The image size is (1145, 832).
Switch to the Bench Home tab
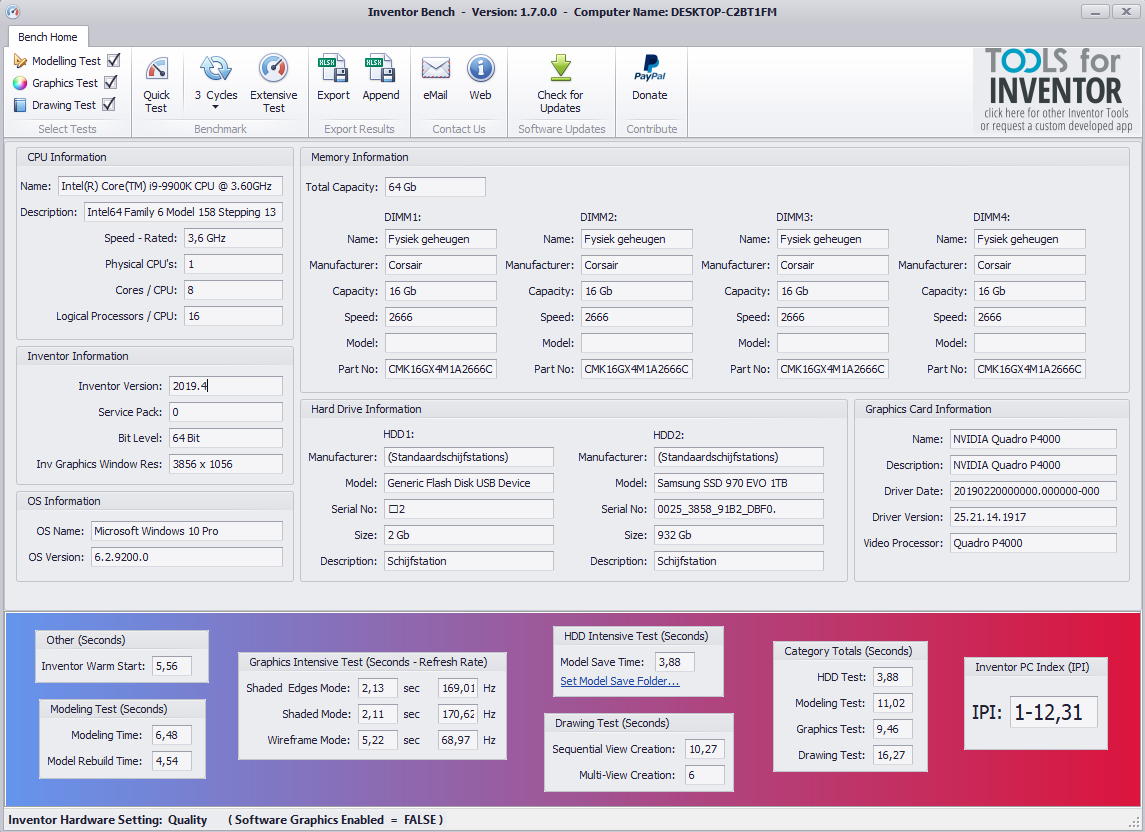47,37
